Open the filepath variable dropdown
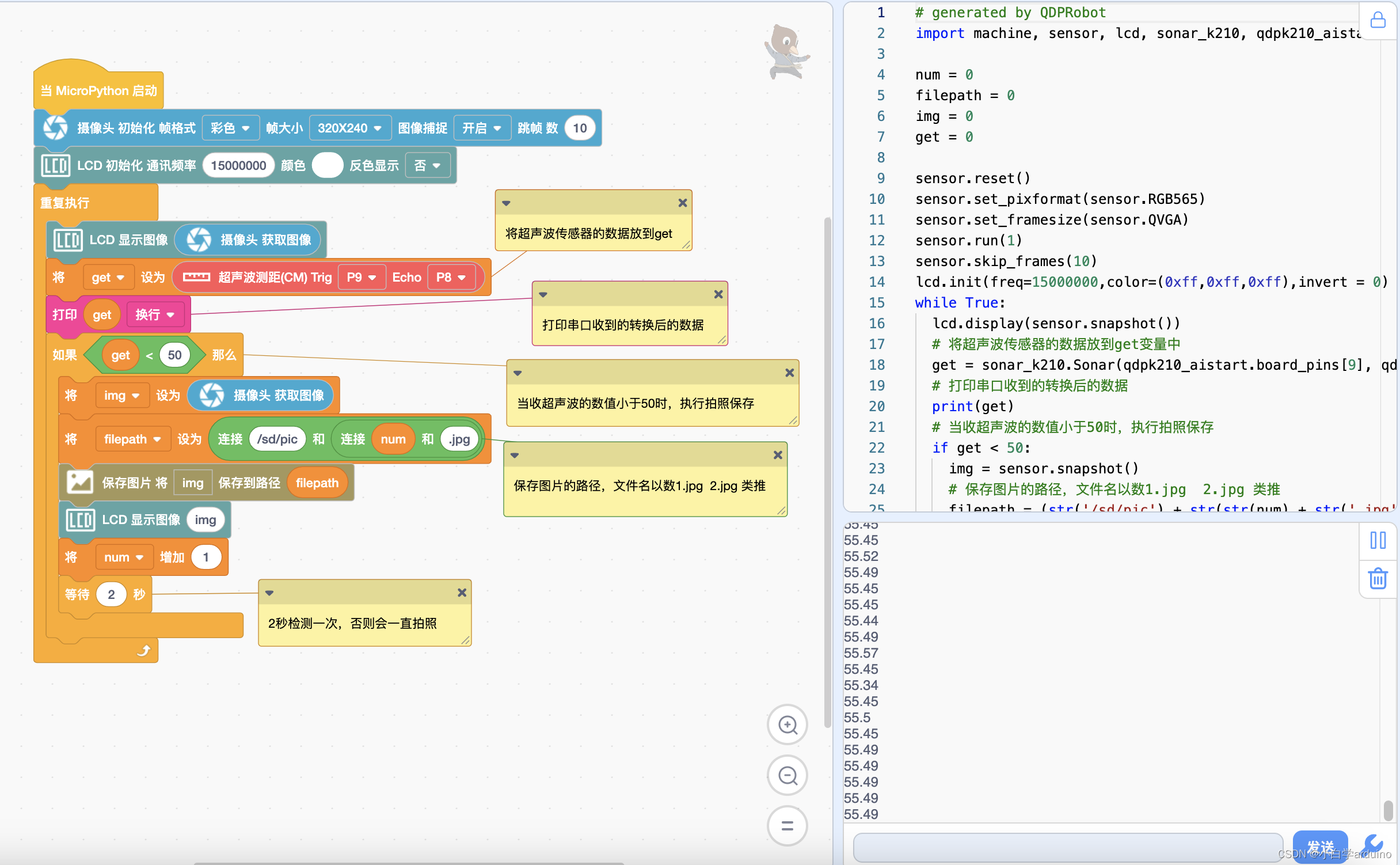This screenshot has height=865, width=1400. pyautogui.click(x=132, y=439)
